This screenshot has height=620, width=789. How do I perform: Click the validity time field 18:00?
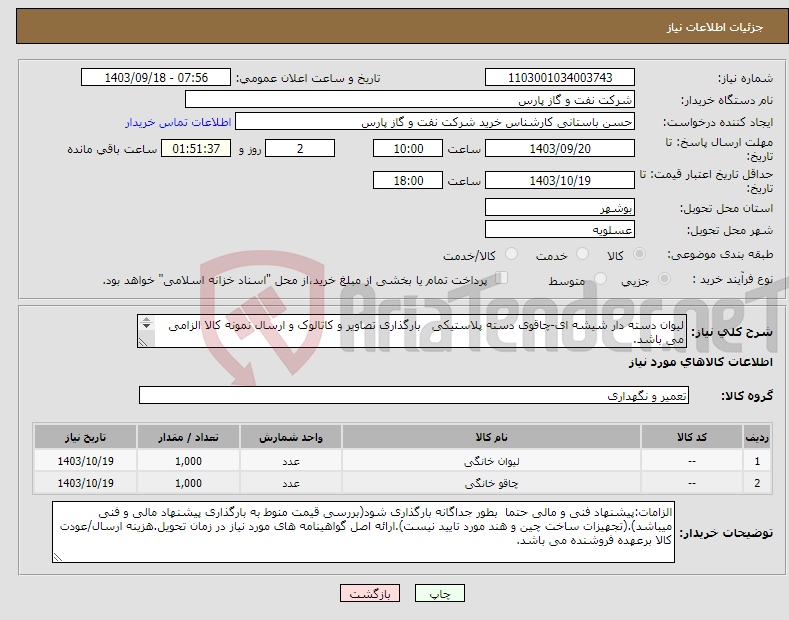408,180
